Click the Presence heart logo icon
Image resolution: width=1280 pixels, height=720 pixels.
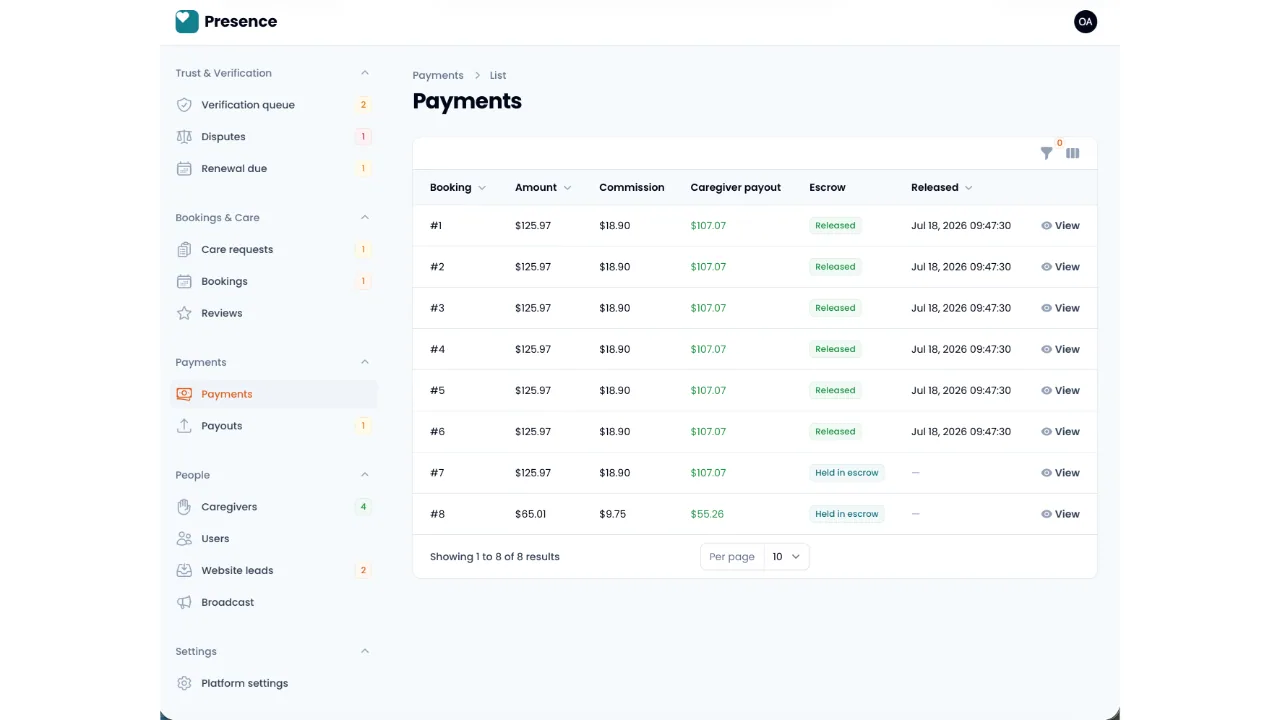pos(187,21)
